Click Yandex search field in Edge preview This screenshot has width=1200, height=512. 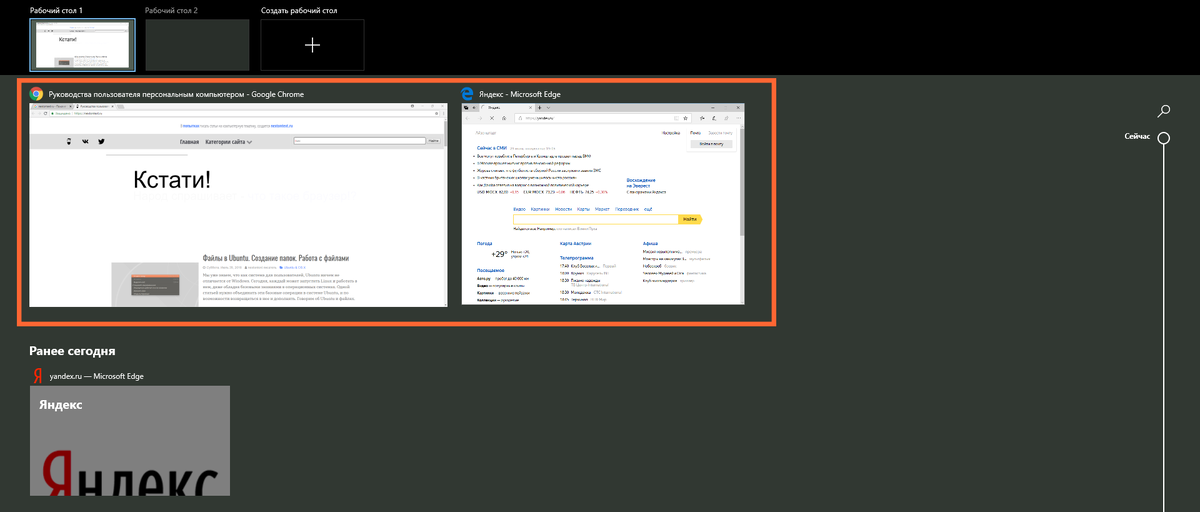click(x=595, y=219)
